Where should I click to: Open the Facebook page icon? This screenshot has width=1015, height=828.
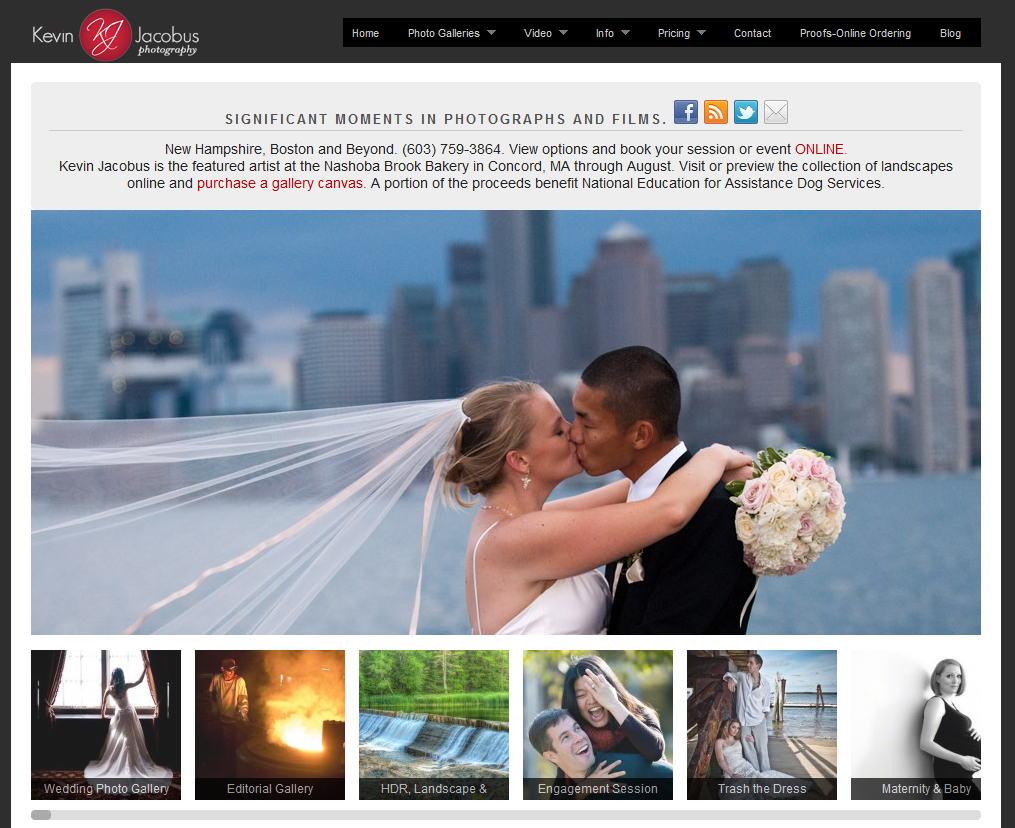pyautogui.click(x=686, y=112)
